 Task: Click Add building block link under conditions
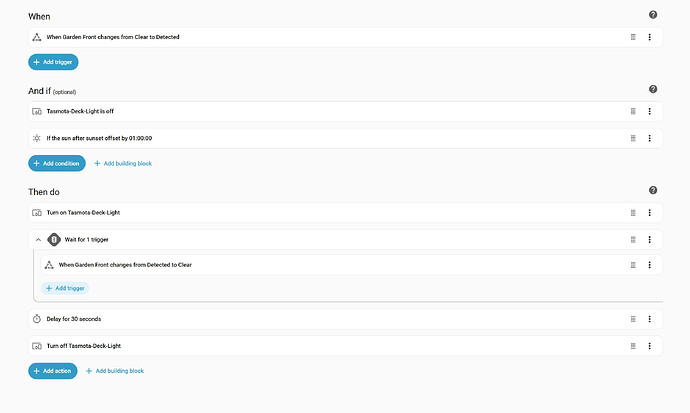tap(122, 163)
